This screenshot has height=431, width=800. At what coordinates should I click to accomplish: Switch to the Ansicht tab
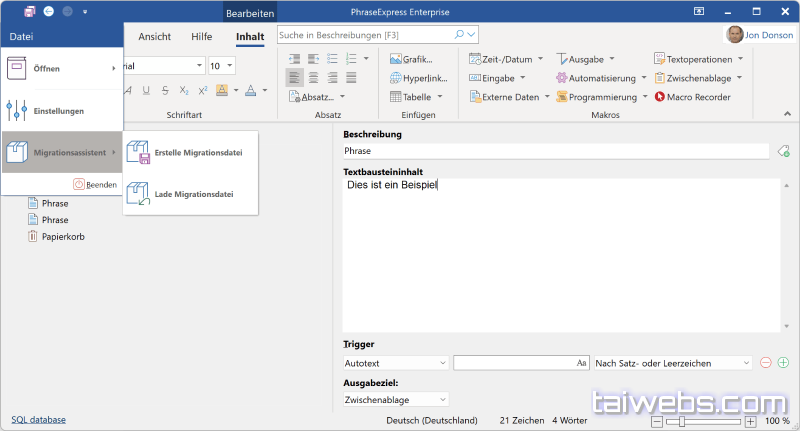coord(155,37)
